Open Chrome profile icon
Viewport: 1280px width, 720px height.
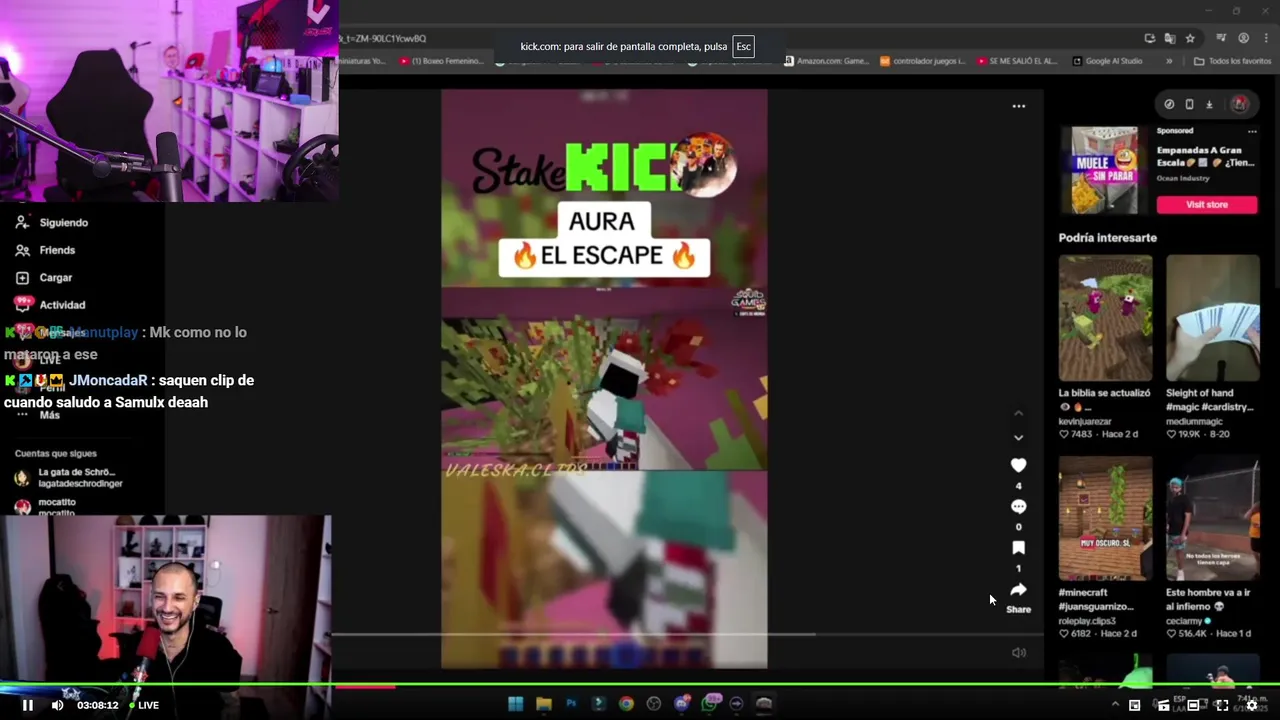click(1243, 38)
